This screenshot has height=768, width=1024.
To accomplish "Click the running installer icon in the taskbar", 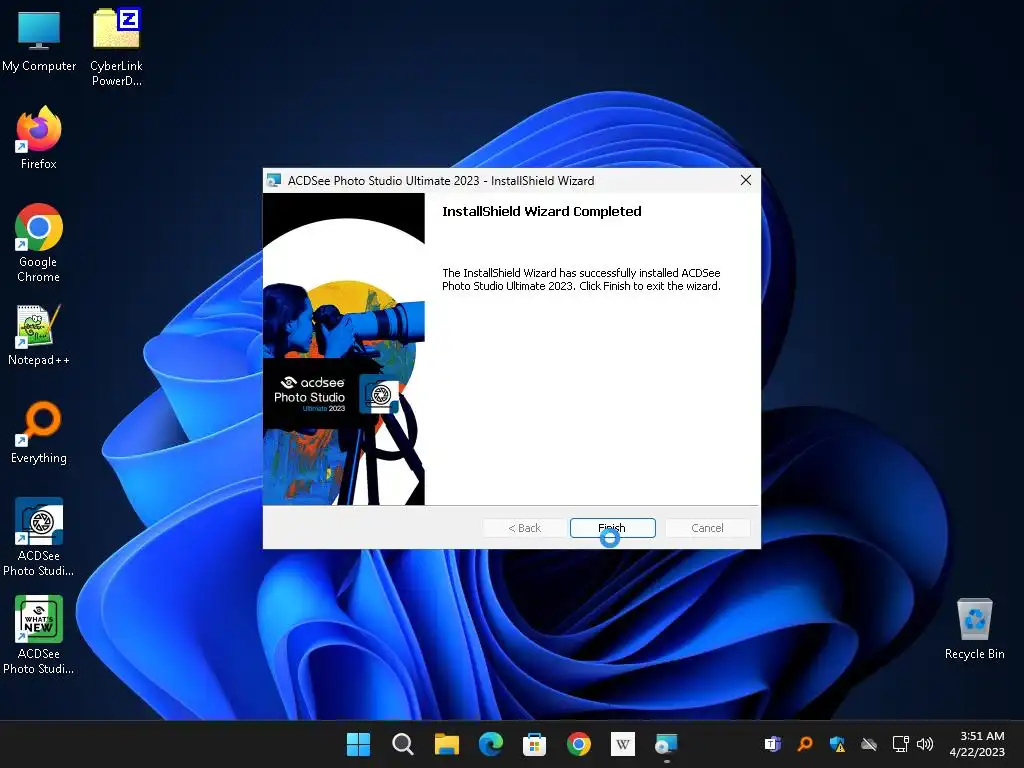I will tap(667, 744).
